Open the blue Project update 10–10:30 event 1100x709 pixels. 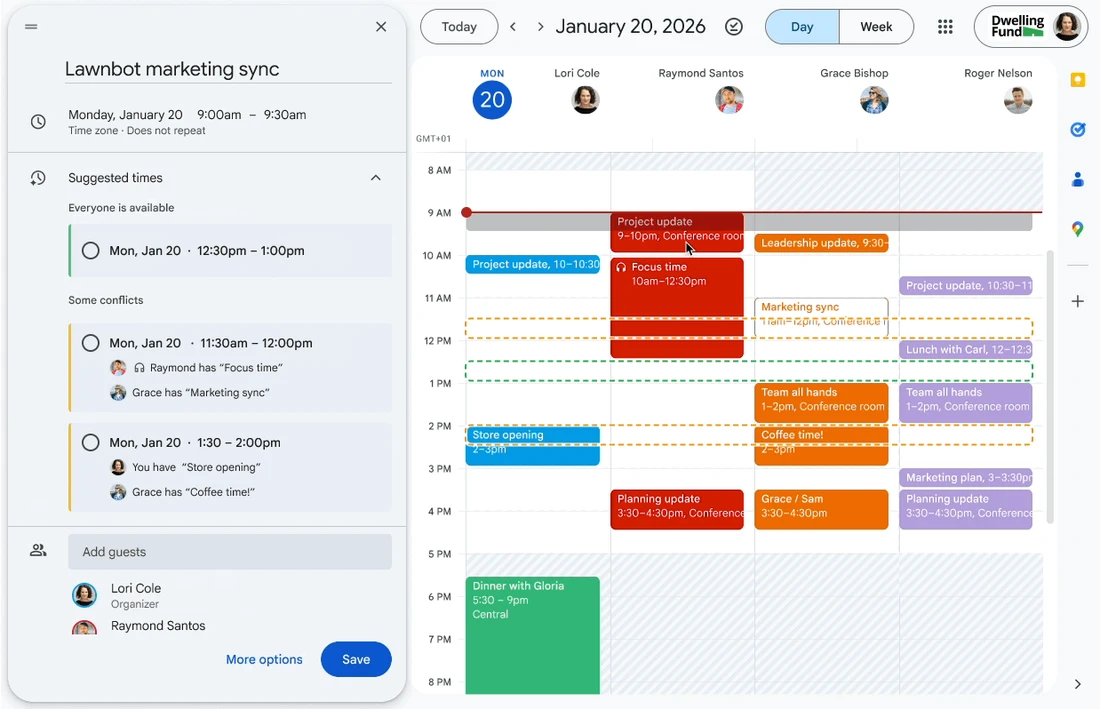point(533,264)
